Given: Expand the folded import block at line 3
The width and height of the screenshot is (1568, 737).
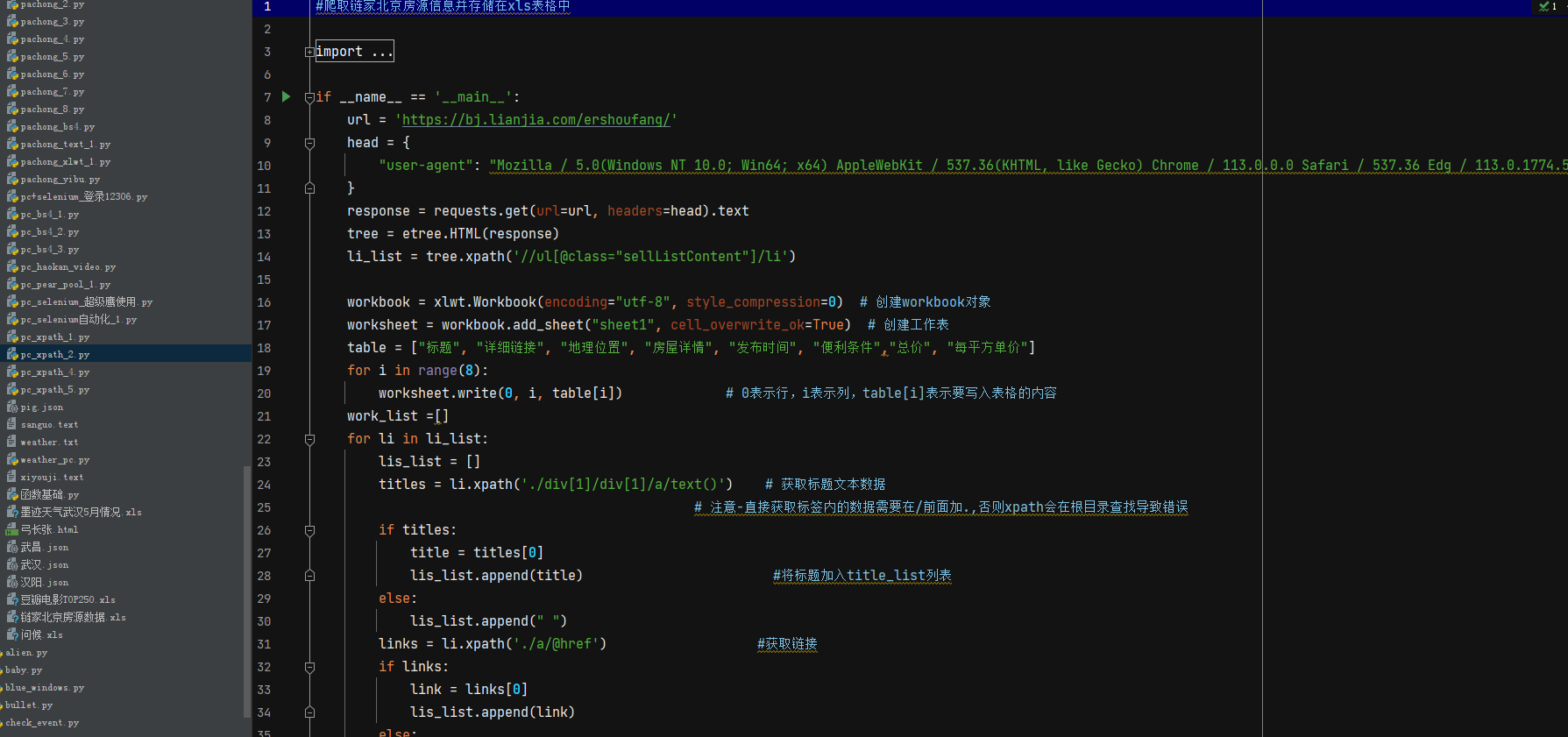Looking at the screenshot, I should point(309,52).
